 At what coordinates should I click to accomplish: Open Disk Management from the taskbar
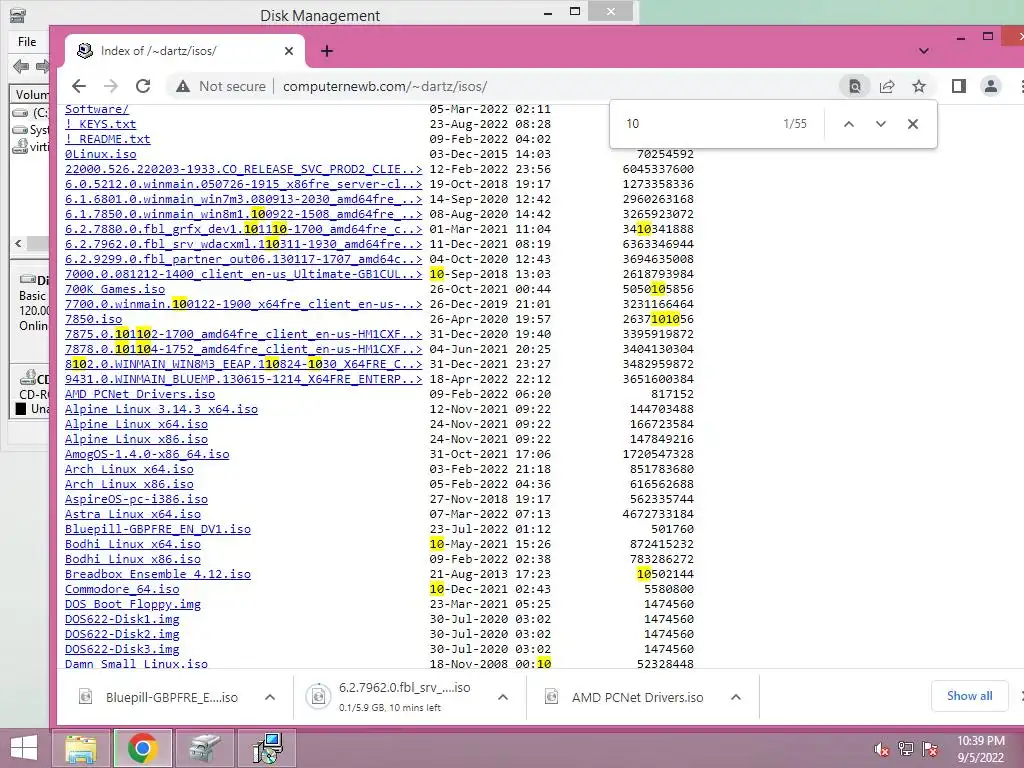click(204, 748)
